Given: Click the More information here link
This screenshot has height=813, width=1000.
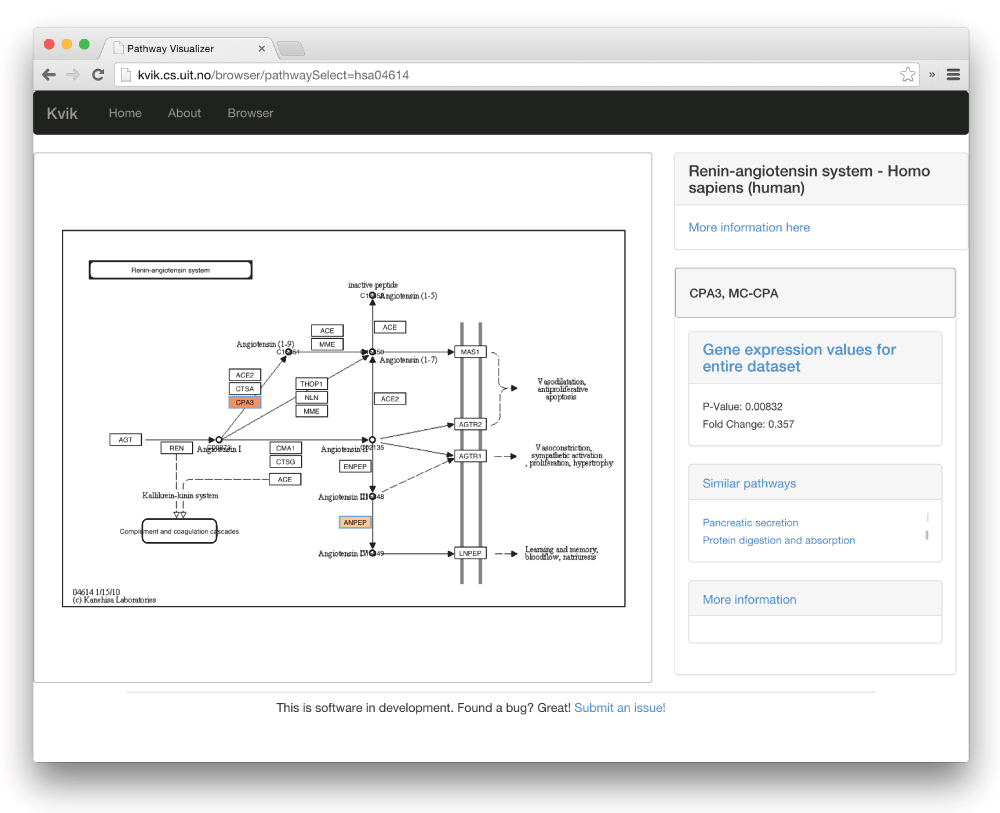Looking at the screenshot, I should (x=749, y=228).
